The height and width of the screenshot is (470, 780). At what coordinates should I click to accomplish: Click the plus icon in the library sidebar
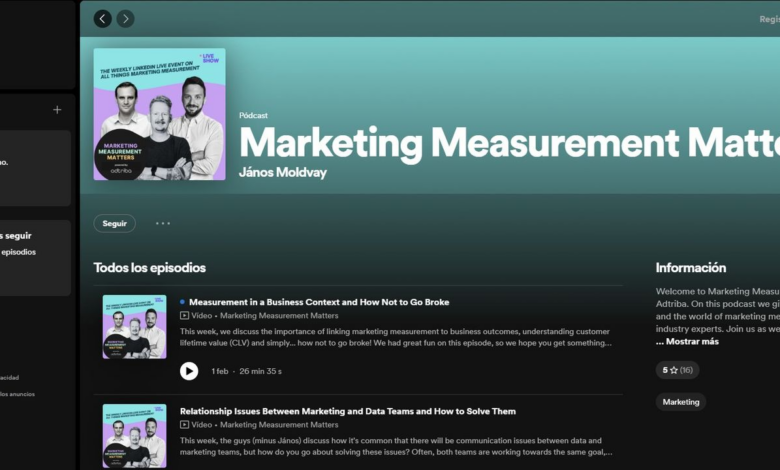pos(57,110)
